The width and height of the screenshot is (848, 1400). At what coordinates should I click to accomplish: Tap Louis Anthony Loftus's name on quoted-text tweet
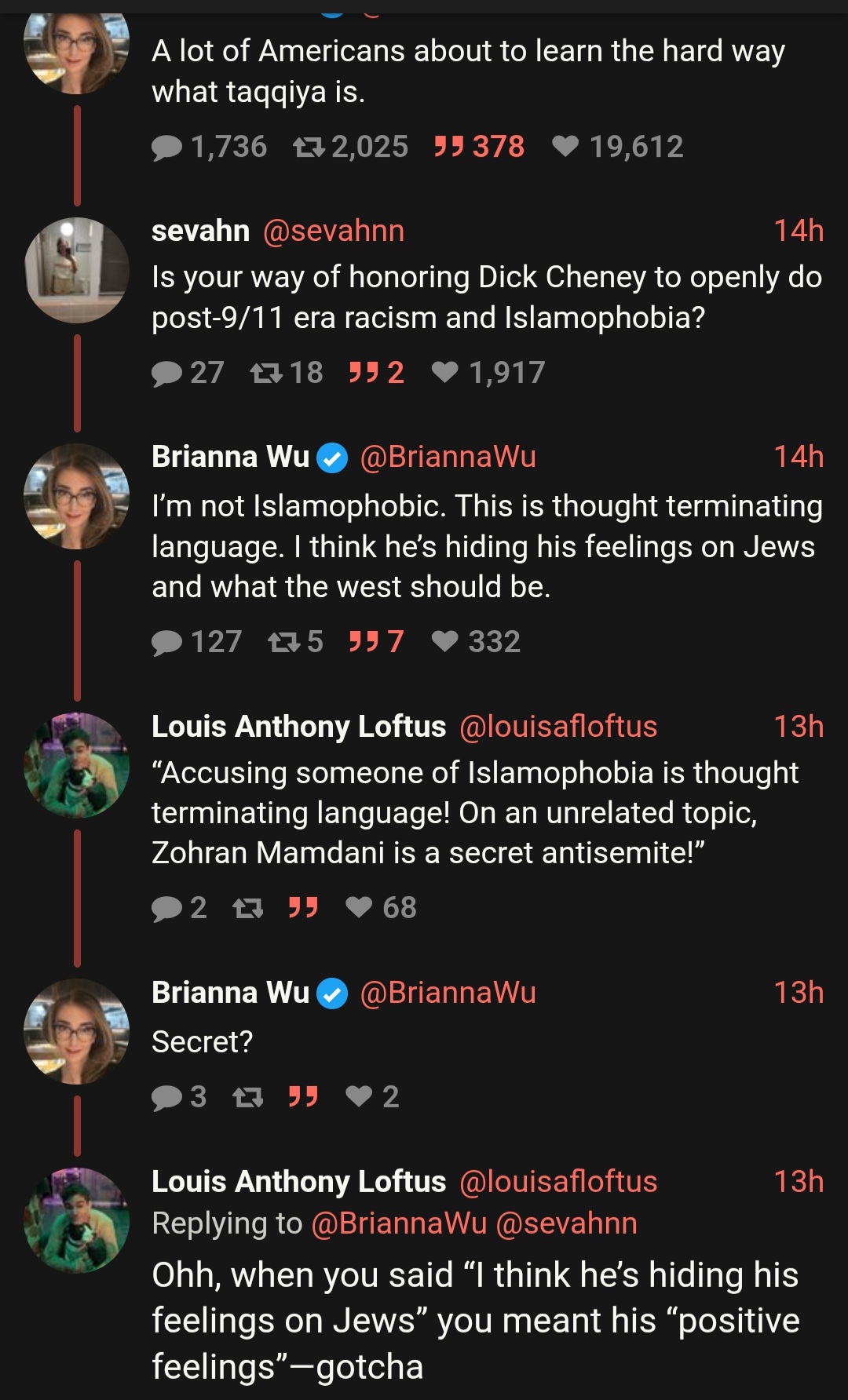pos(298,727)
